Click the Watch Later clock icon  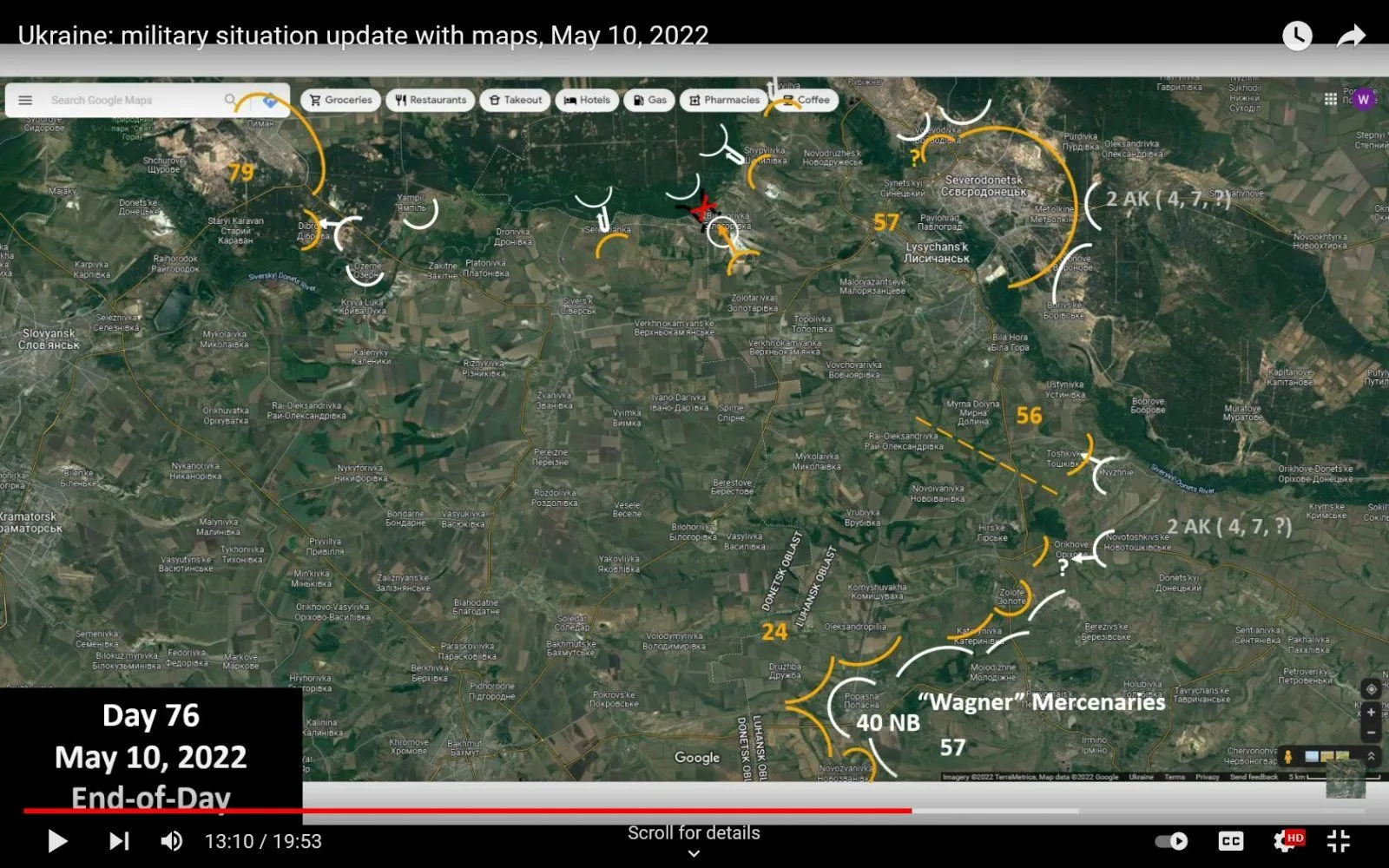click(1297, 36)
